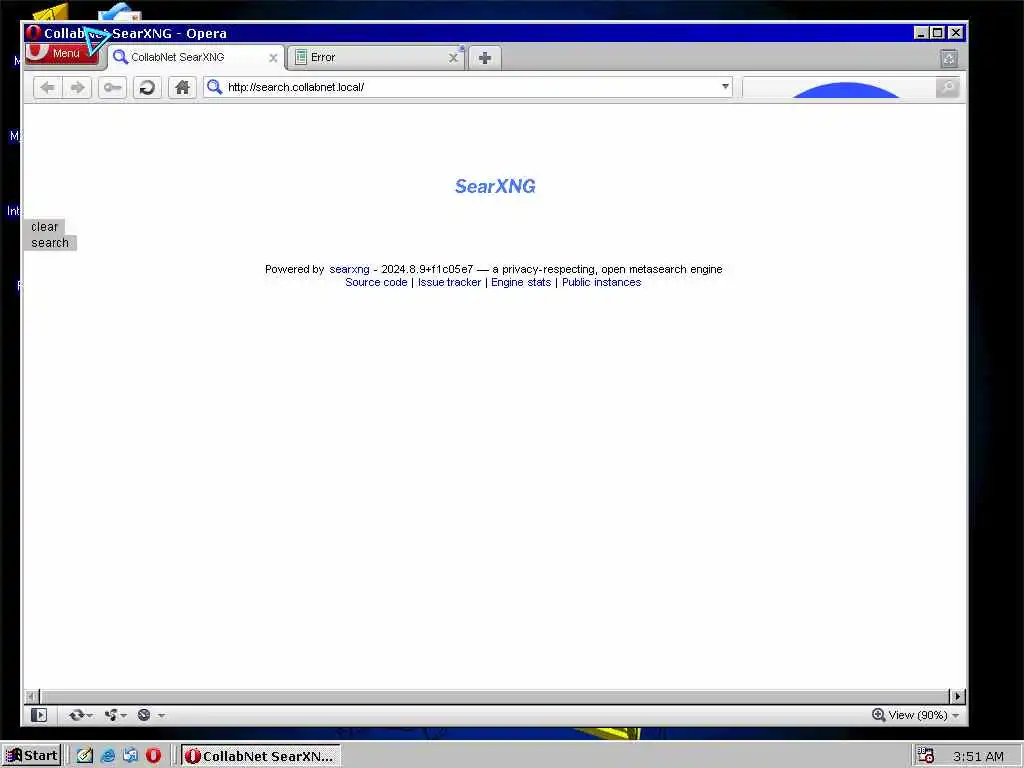
Task: Click the 3:51 AM taskbar clock
Action: tap(978, 756)
